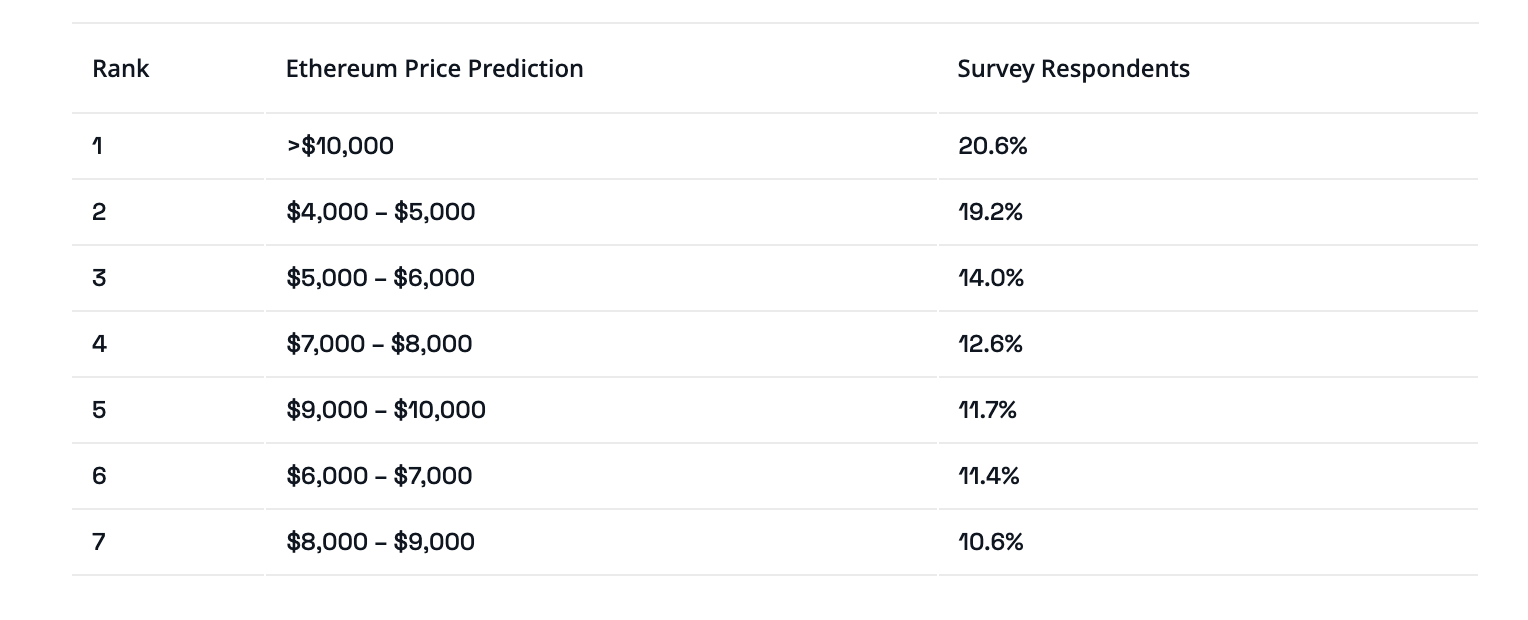Click the $9,000 – $10,000 price cell
The height and width of the screenshot is (620, 1528).
point(386,410)
